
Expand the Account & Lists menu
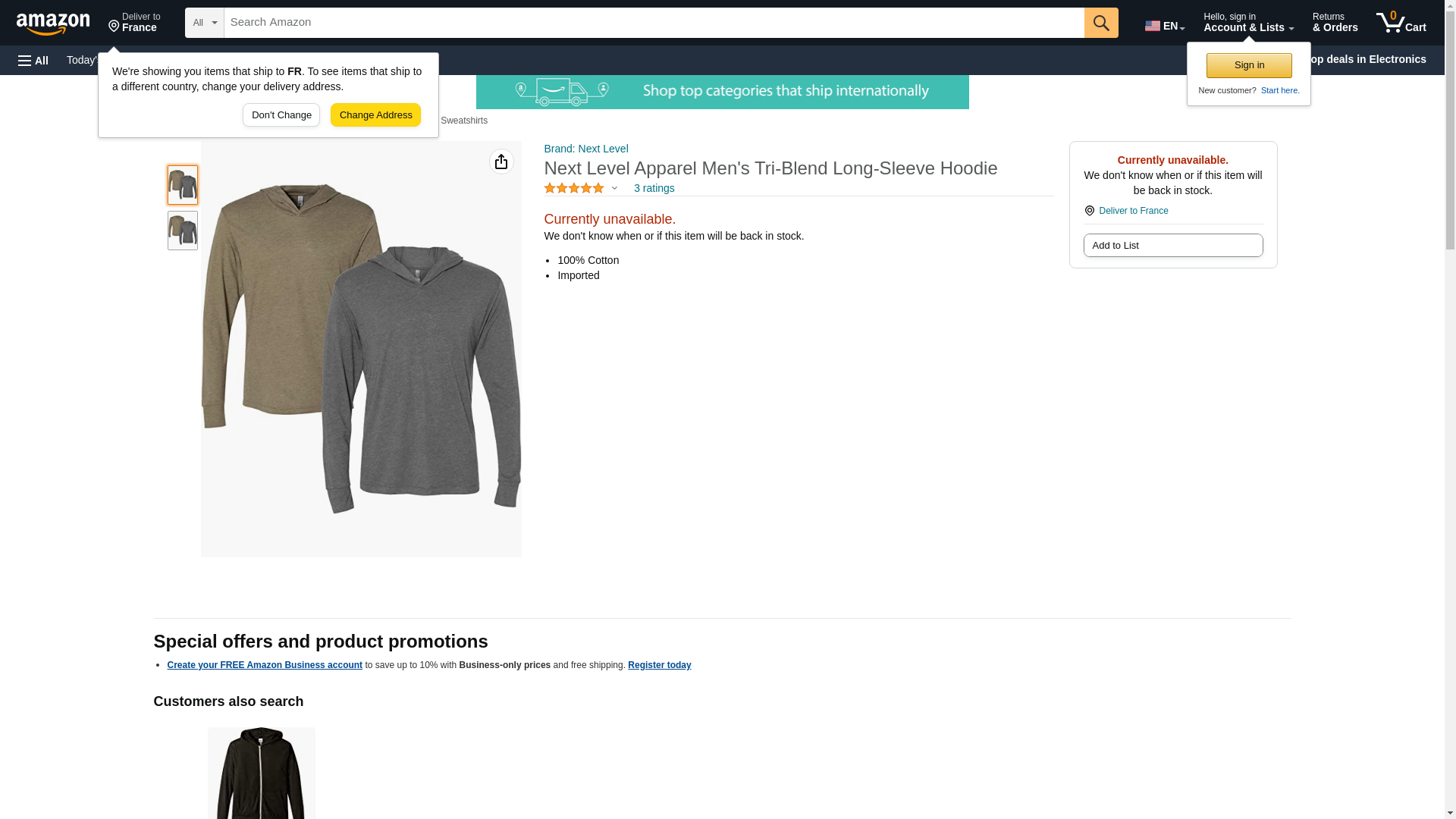[1247, 23]
